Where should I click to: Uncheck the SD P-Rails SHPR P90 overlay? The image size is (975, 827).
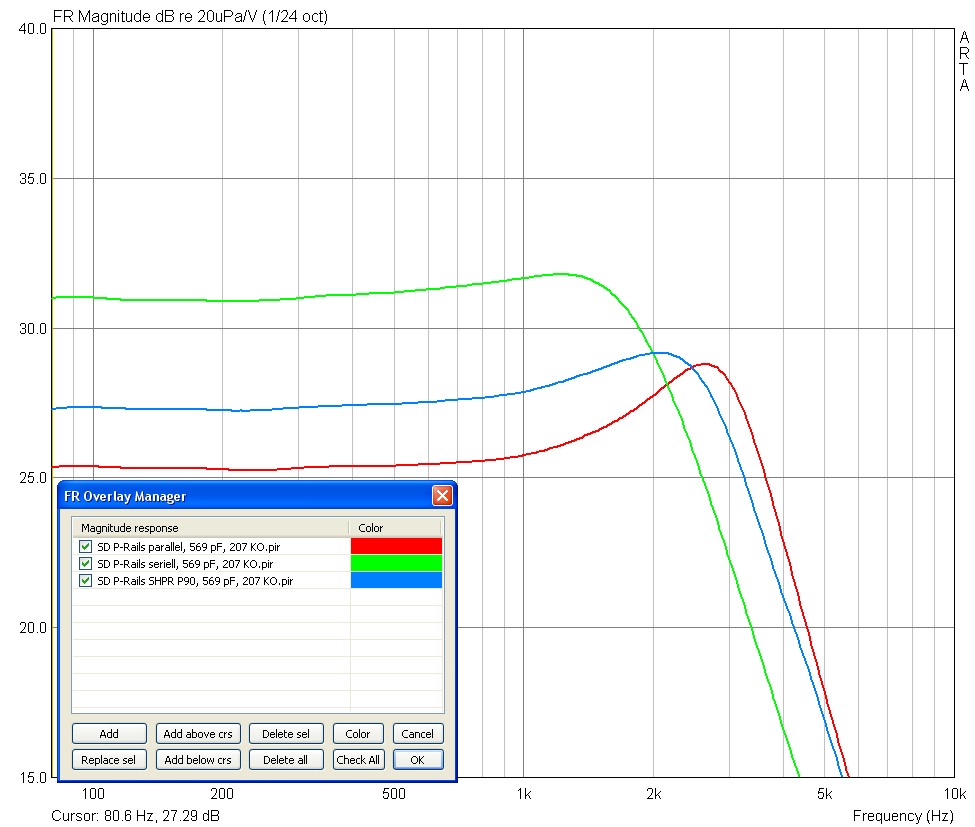[x=85, y=580]
